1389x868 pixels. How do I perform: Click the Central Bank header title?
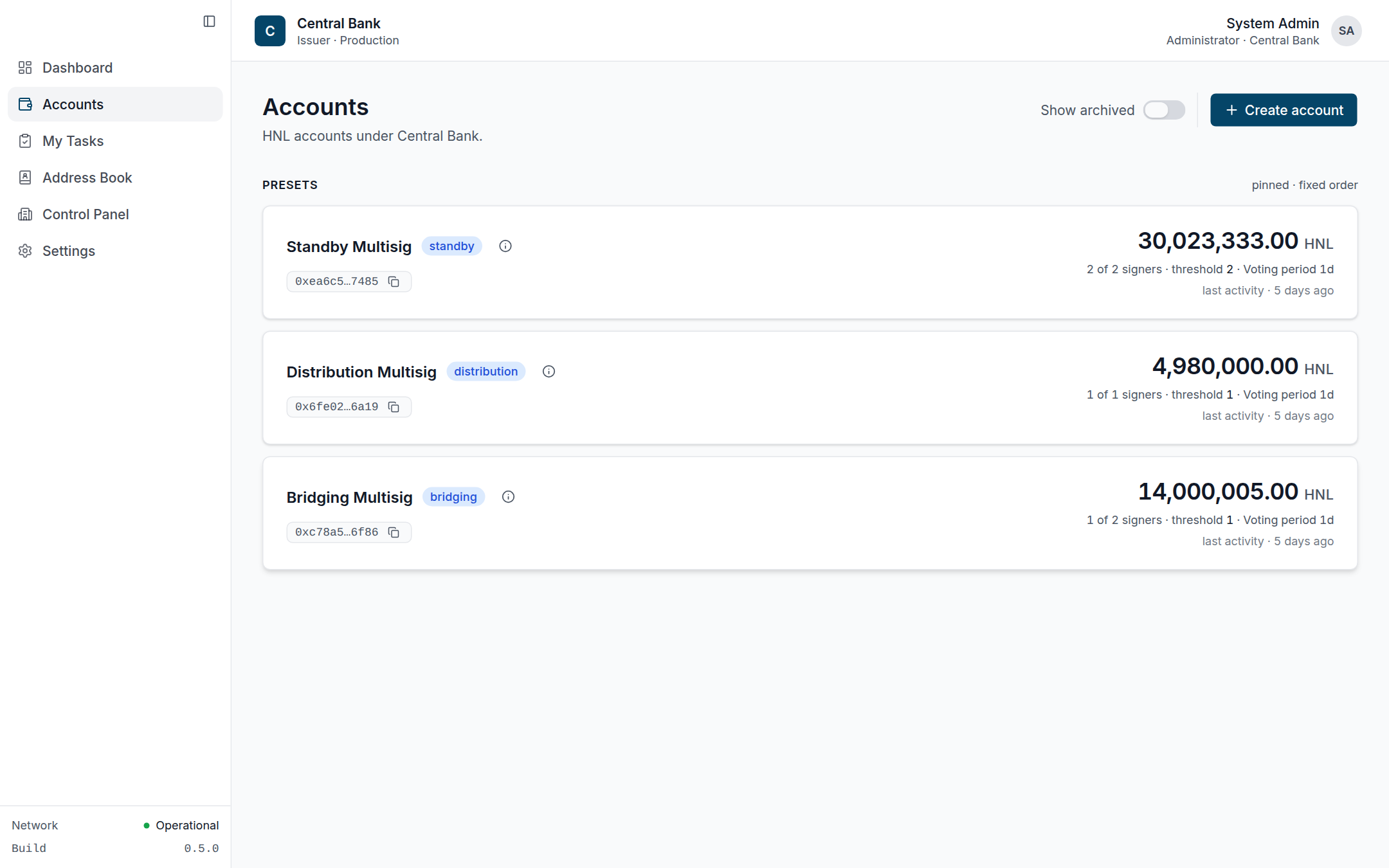(x=339, y=23)
